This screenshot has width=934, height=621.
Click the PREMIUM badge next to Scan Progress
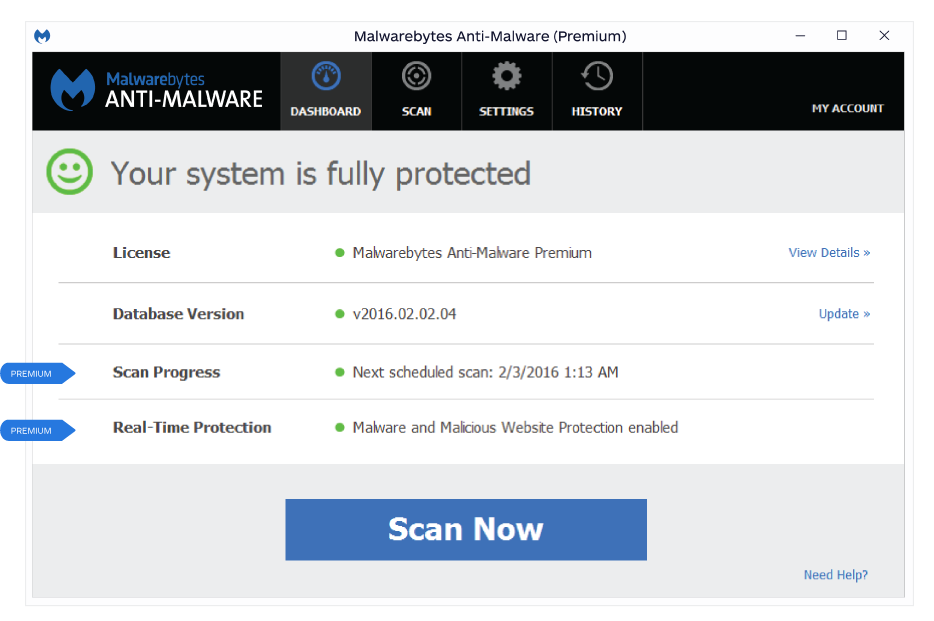[x=30, y=373]
